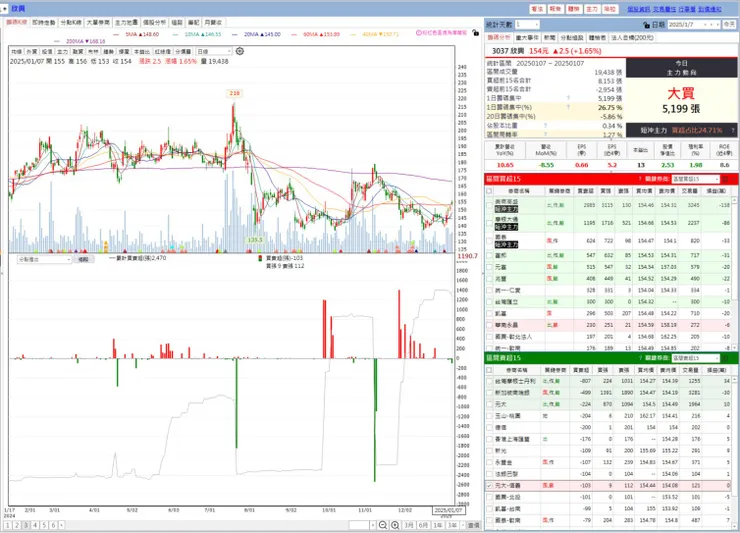
Task: Open the help icon next to 佔股本比重
Action: (545, 126)
